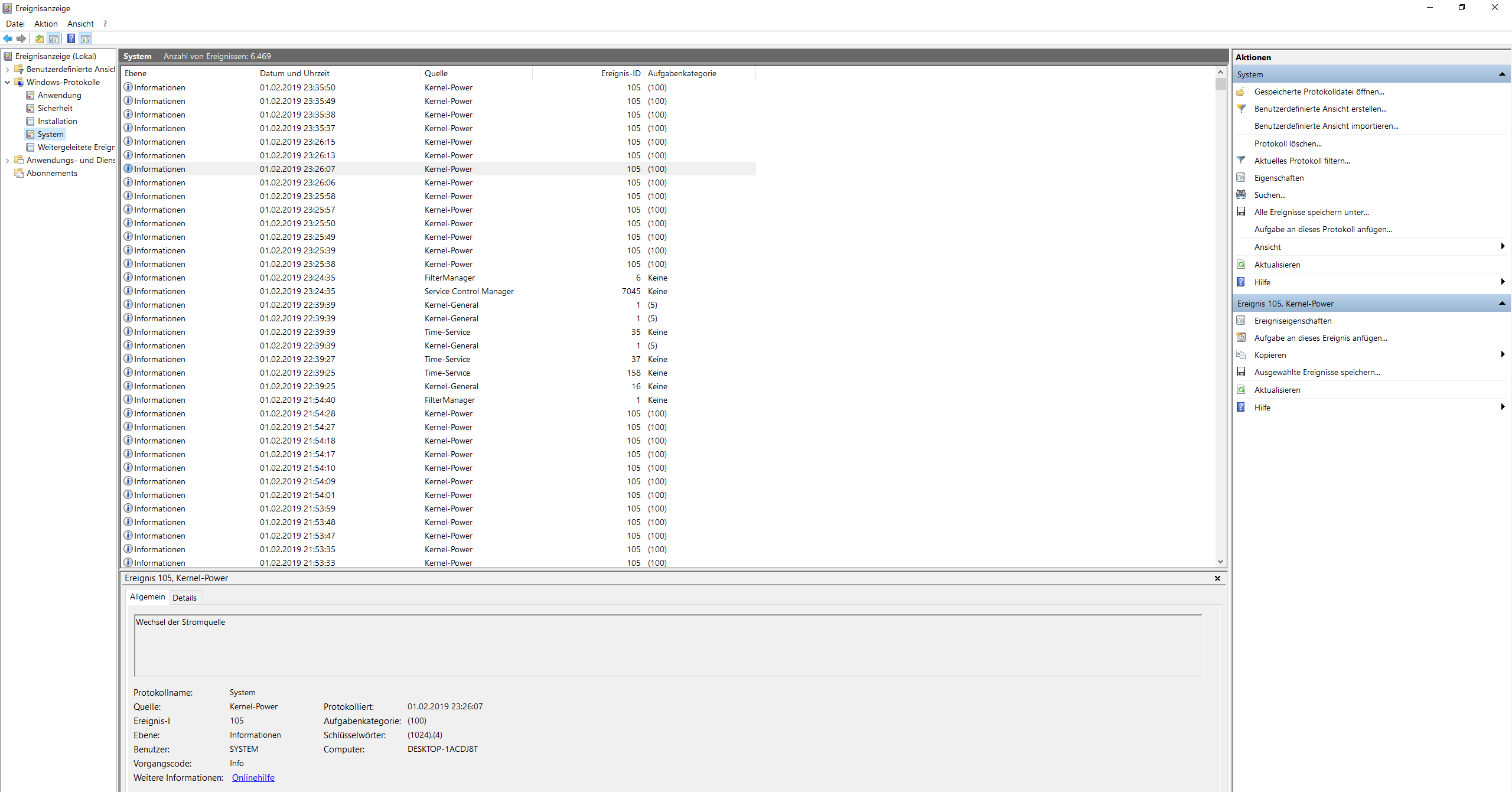The width and height of the screenshot is (1512, 792).
Task: Expand 'Benutzerdefinierte Ansichten' tree node
Action: pyautogui.click(x=7, y=69)
